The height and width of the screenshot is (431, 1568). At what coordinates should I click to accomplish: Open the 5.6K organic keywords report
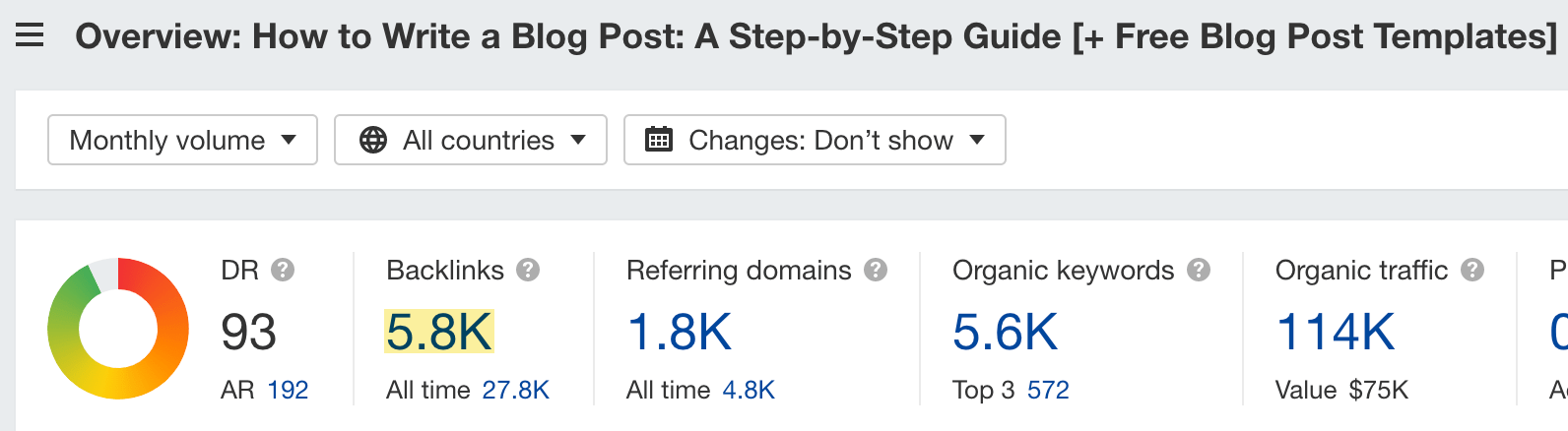coord(1005,332)
